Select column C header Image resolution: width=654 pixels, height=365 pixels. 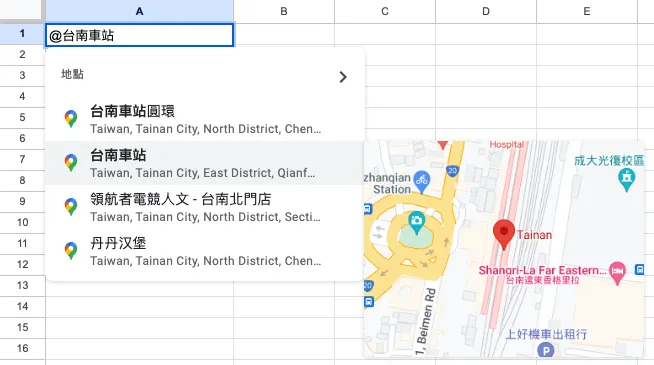click(x=385, y=11)
